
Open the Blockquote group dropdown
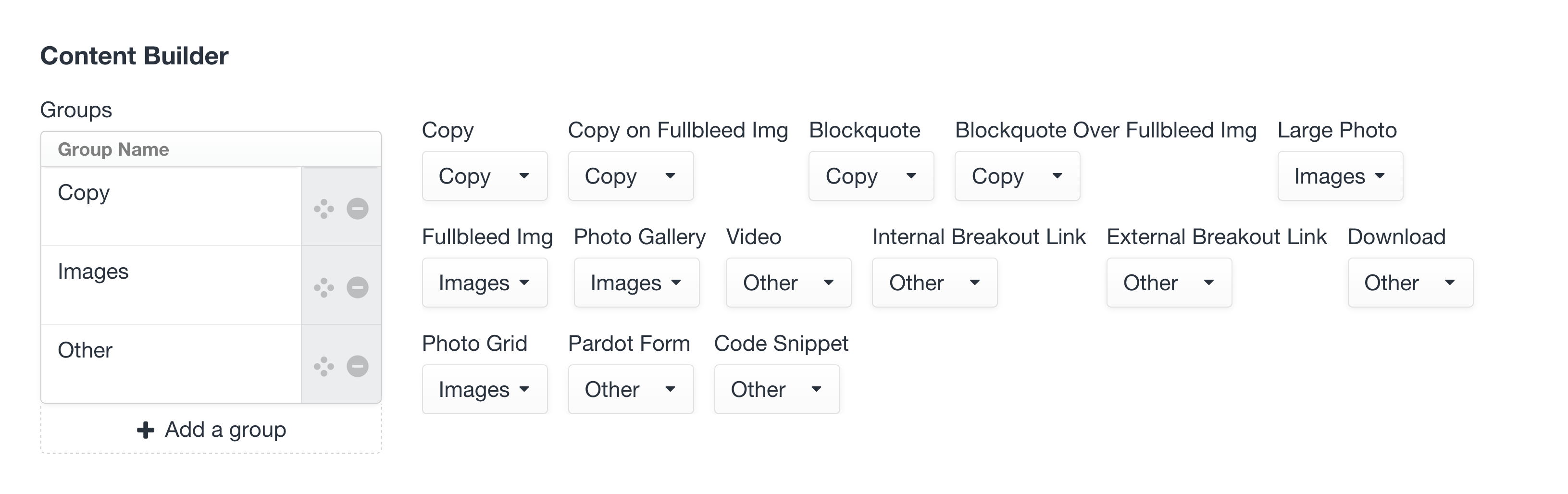[x=871, y=176]
